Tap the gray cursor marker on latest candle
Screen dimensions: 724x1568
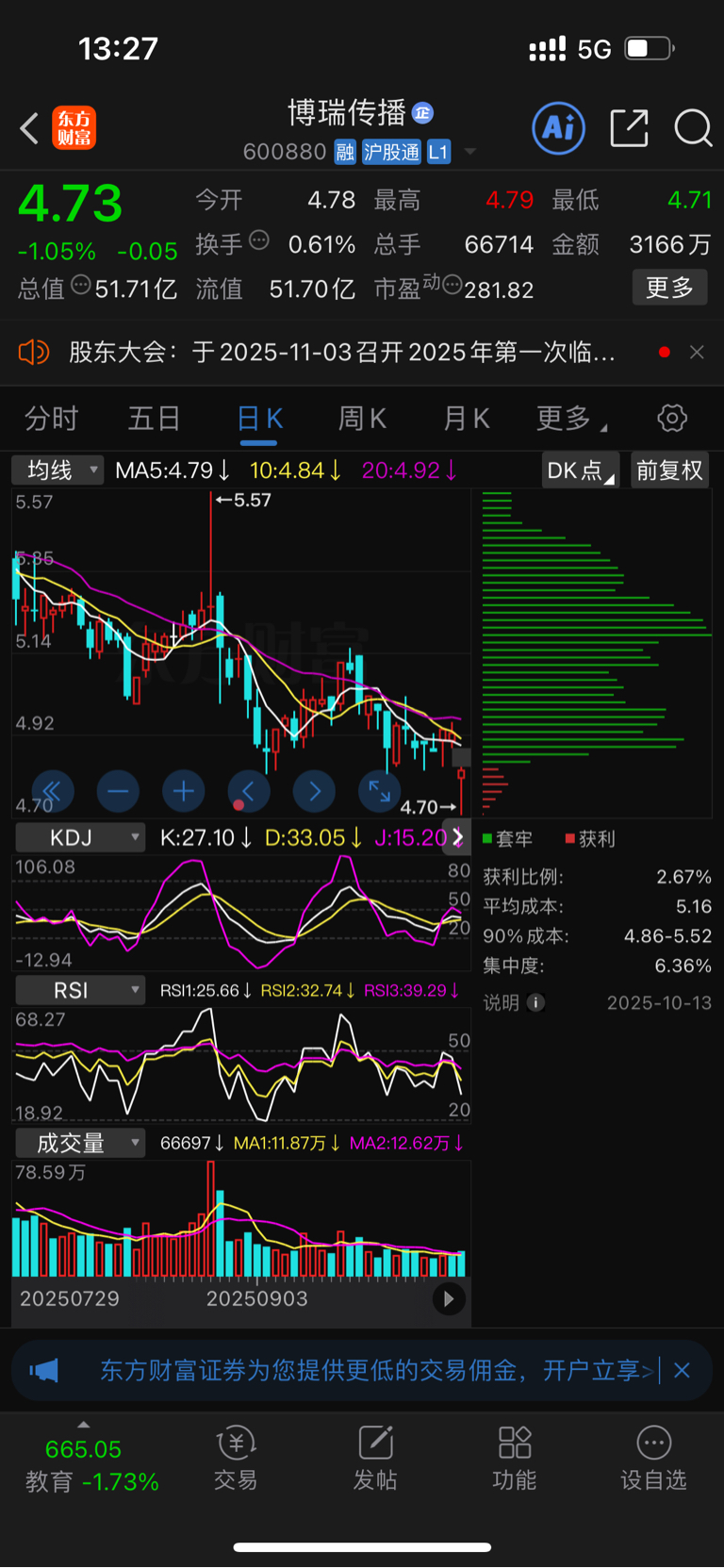pyautogui.click(x=462, y=756)
